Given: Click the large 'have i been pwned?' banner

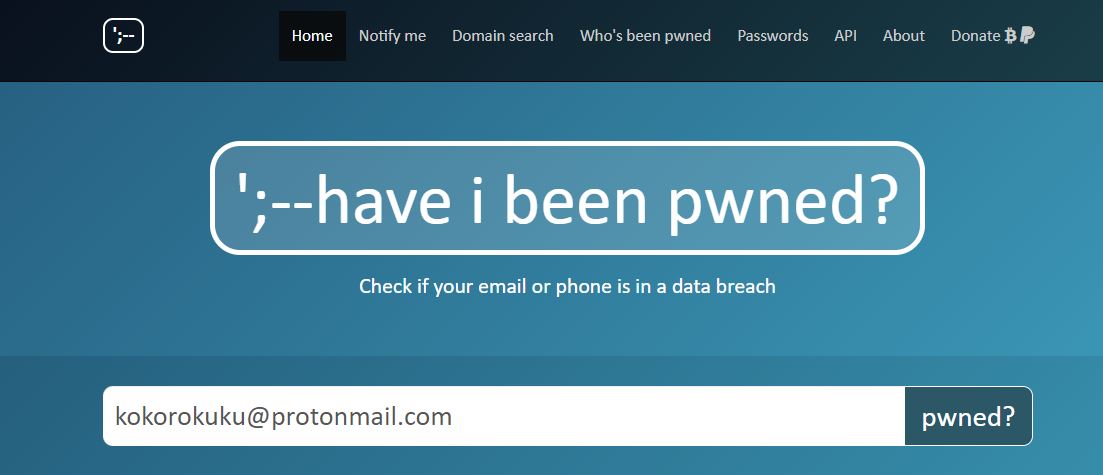Looking at the screenshot, I should pos(567,198).
